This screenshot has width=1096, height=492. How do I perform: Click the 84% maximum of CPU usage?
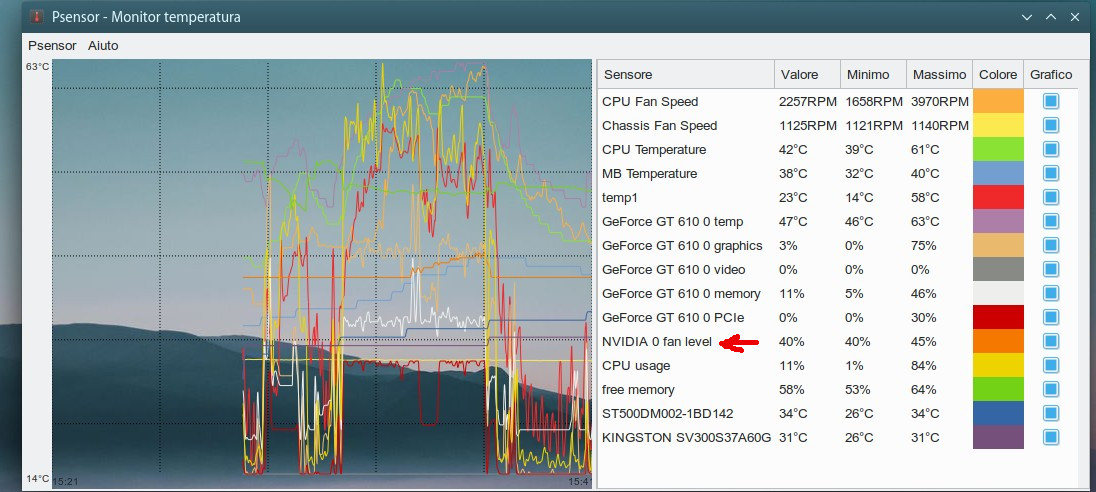(924, 366)
